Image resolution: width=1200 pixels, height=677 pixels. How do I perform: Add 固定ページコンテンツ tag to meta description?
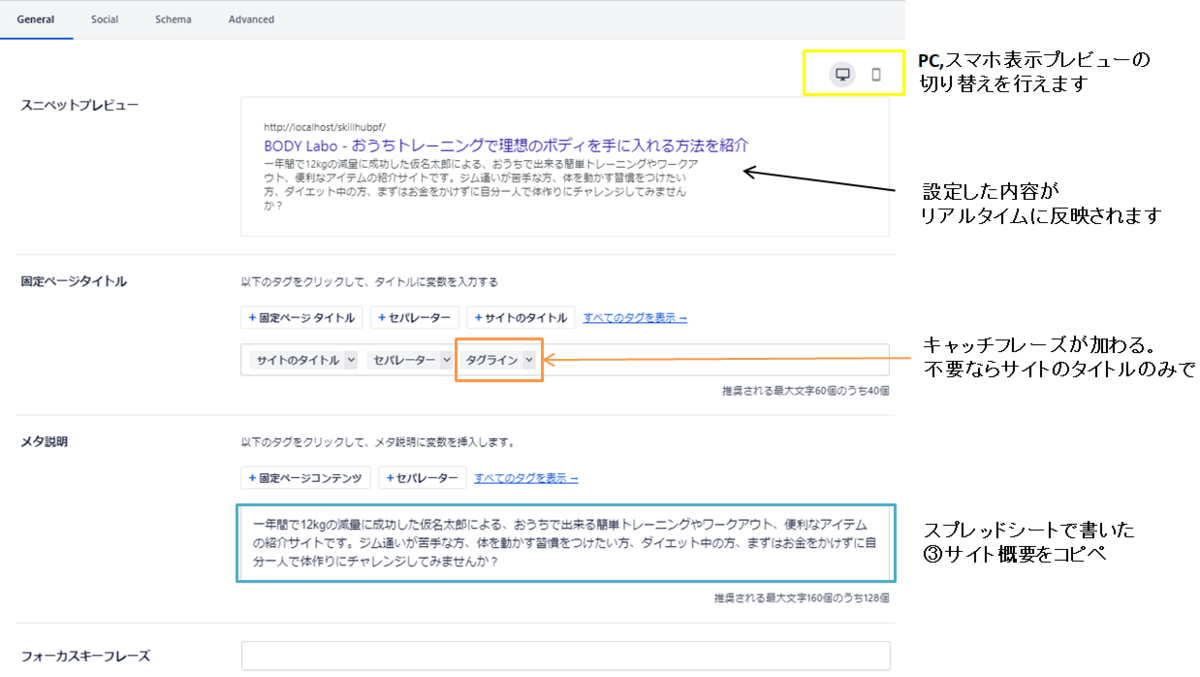click(306, 478)
